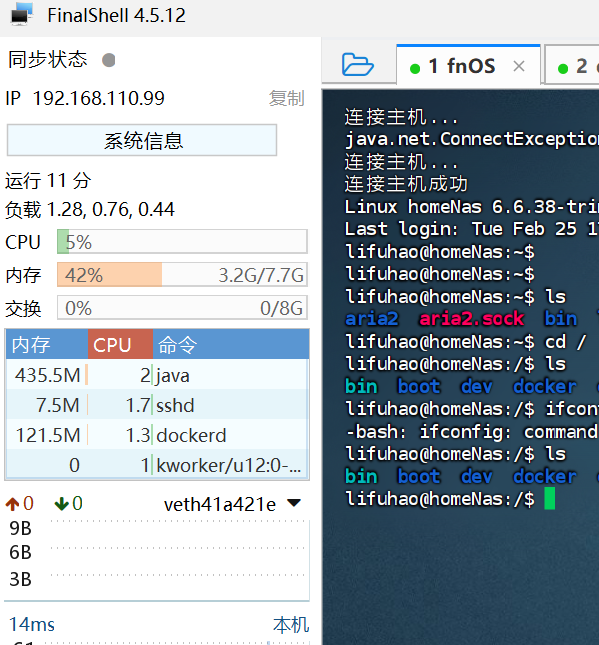This screenshot has width=599, height=645.
Task: Click the gray sync status indicator dot
Action: [109, 60]
